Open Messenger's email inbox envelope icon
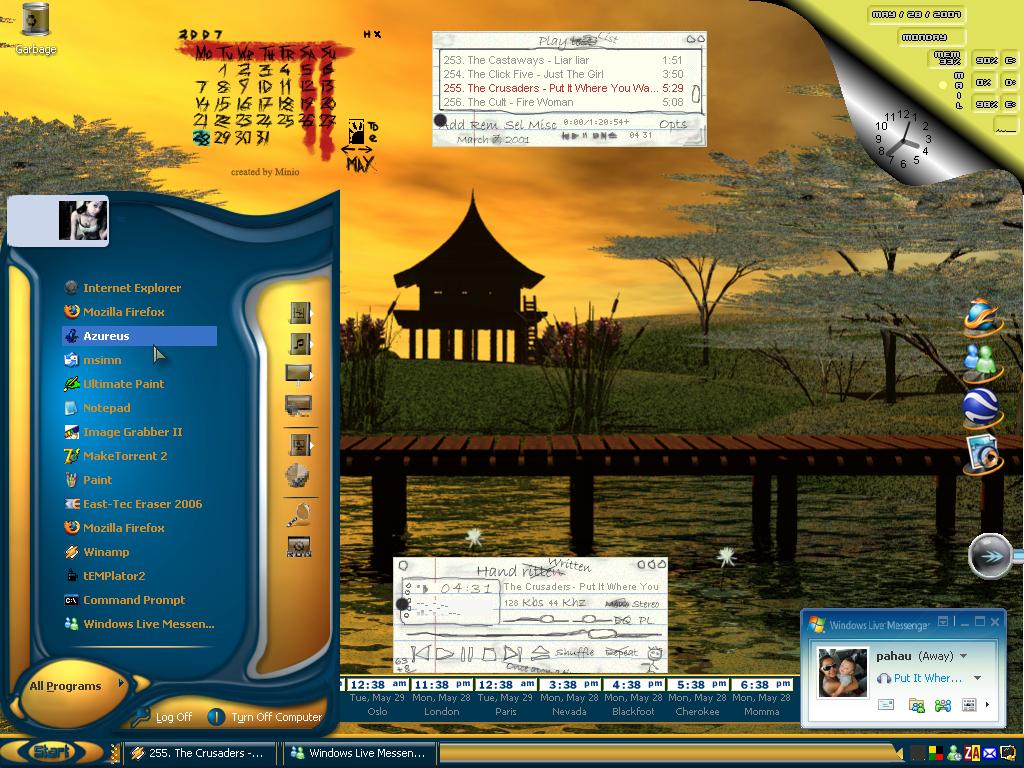This screenshot has width=1024, height=768. [x=886, y=705]
